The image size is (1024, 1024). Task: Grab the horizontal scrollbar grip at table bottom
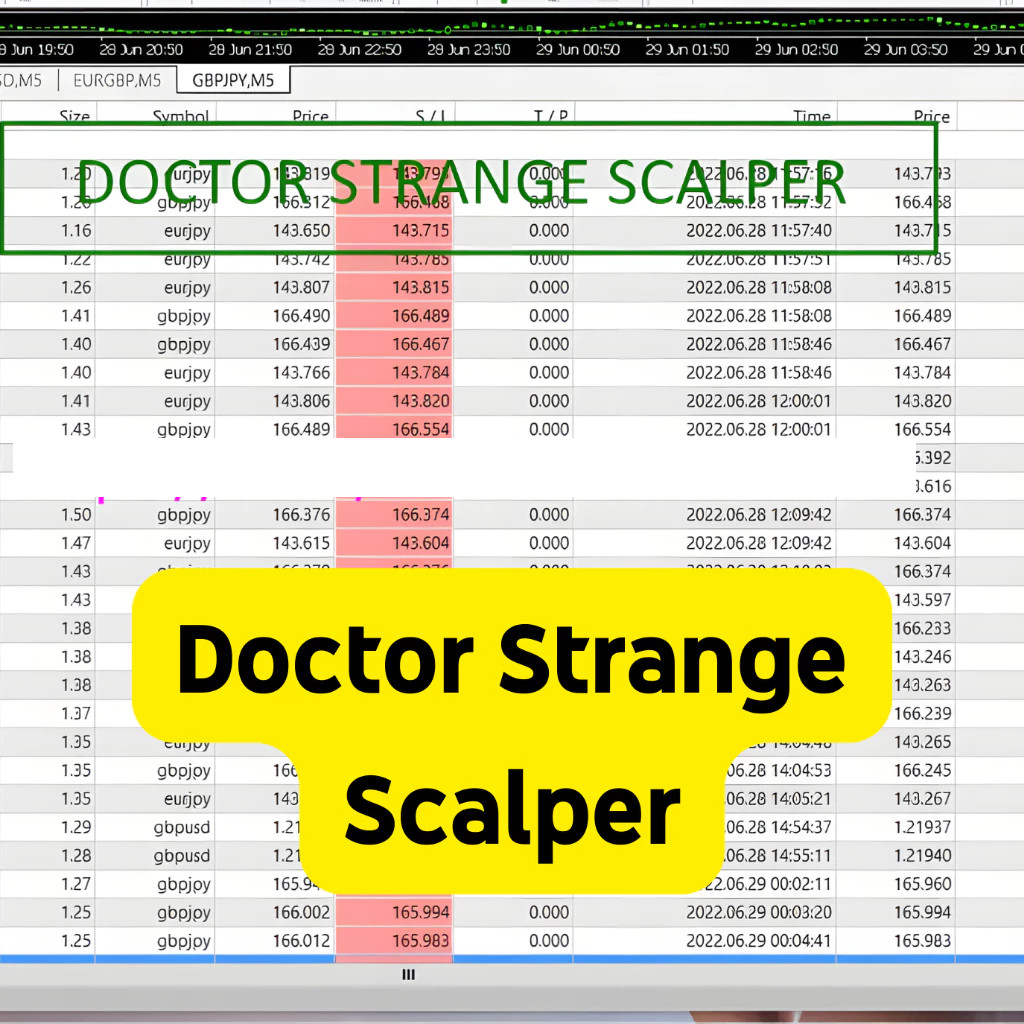click(x=409, y=974)
